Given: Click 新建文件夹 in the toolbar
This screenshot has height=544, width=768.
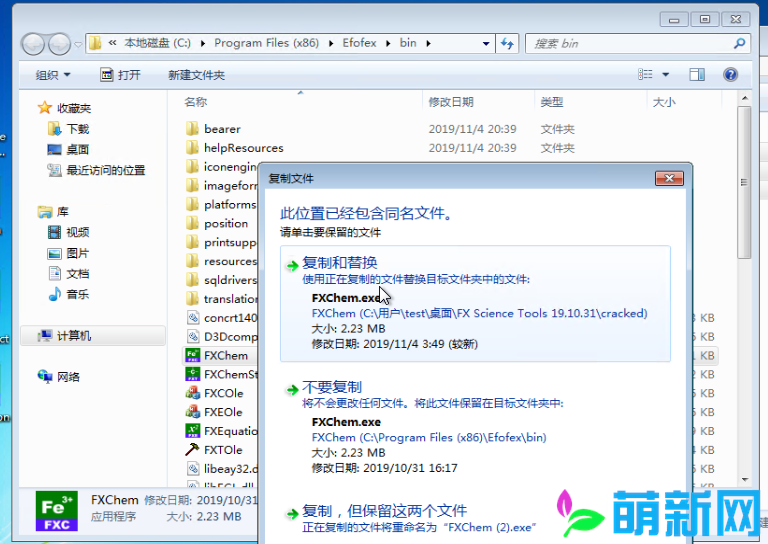Looking at the screenshot, I should click(x=196, y=75).
